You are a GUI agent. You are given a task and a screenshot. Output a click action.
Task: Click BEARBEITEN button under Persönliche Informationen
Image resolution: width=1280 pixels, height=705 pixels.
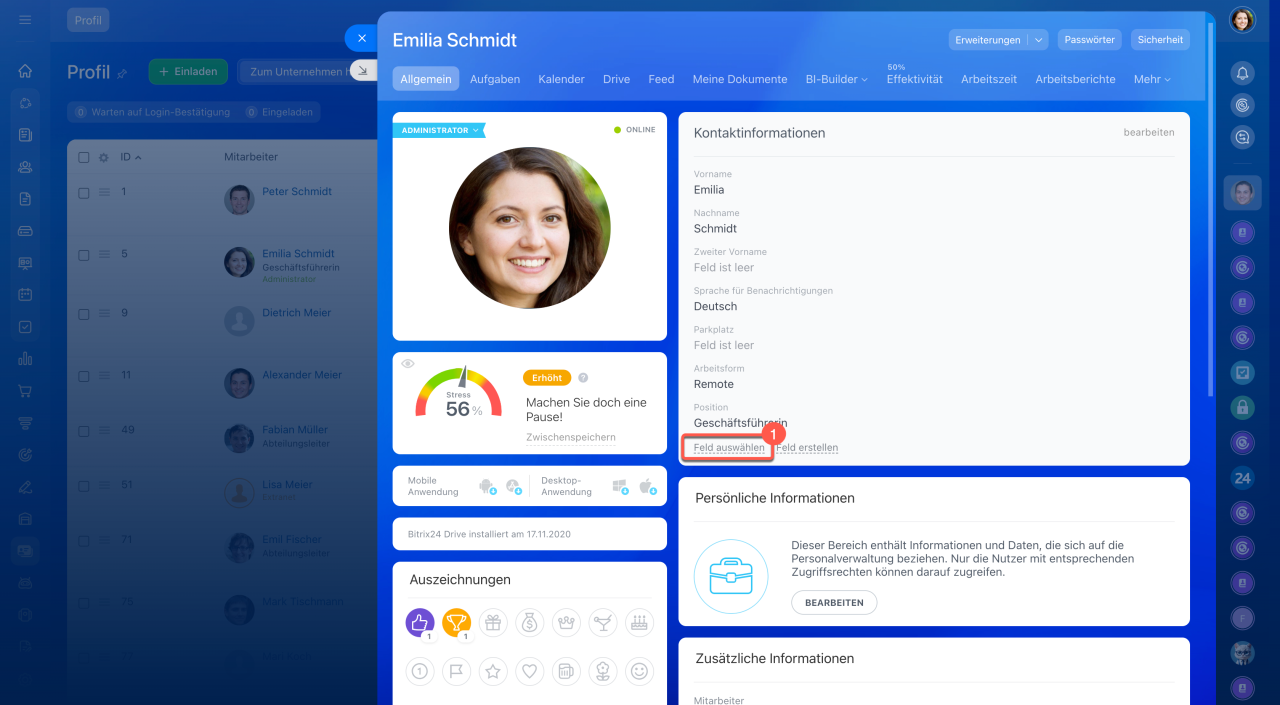coord(834,603)
